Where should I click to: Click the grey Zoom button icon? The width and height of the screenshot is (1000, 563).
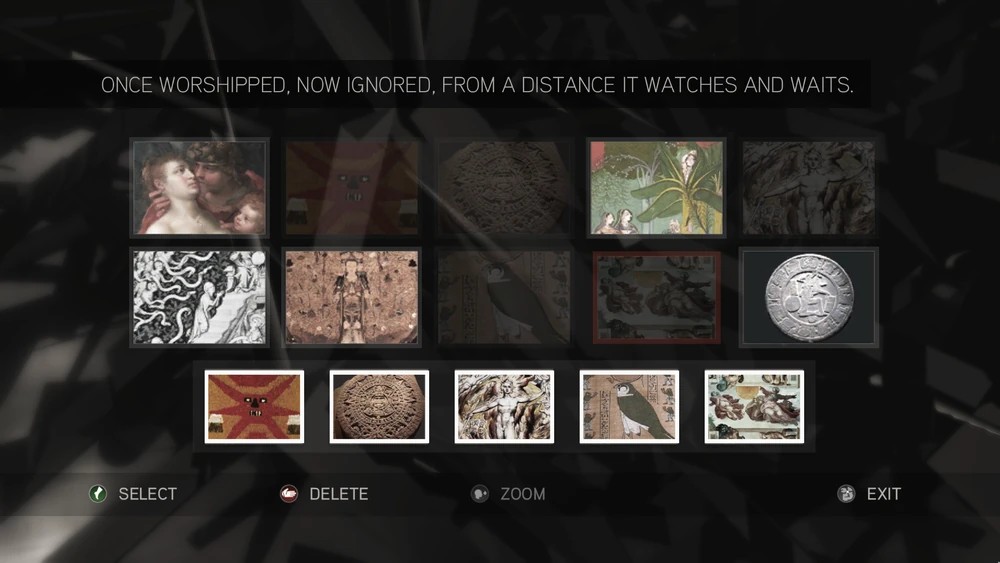click(x=480, y=494)
